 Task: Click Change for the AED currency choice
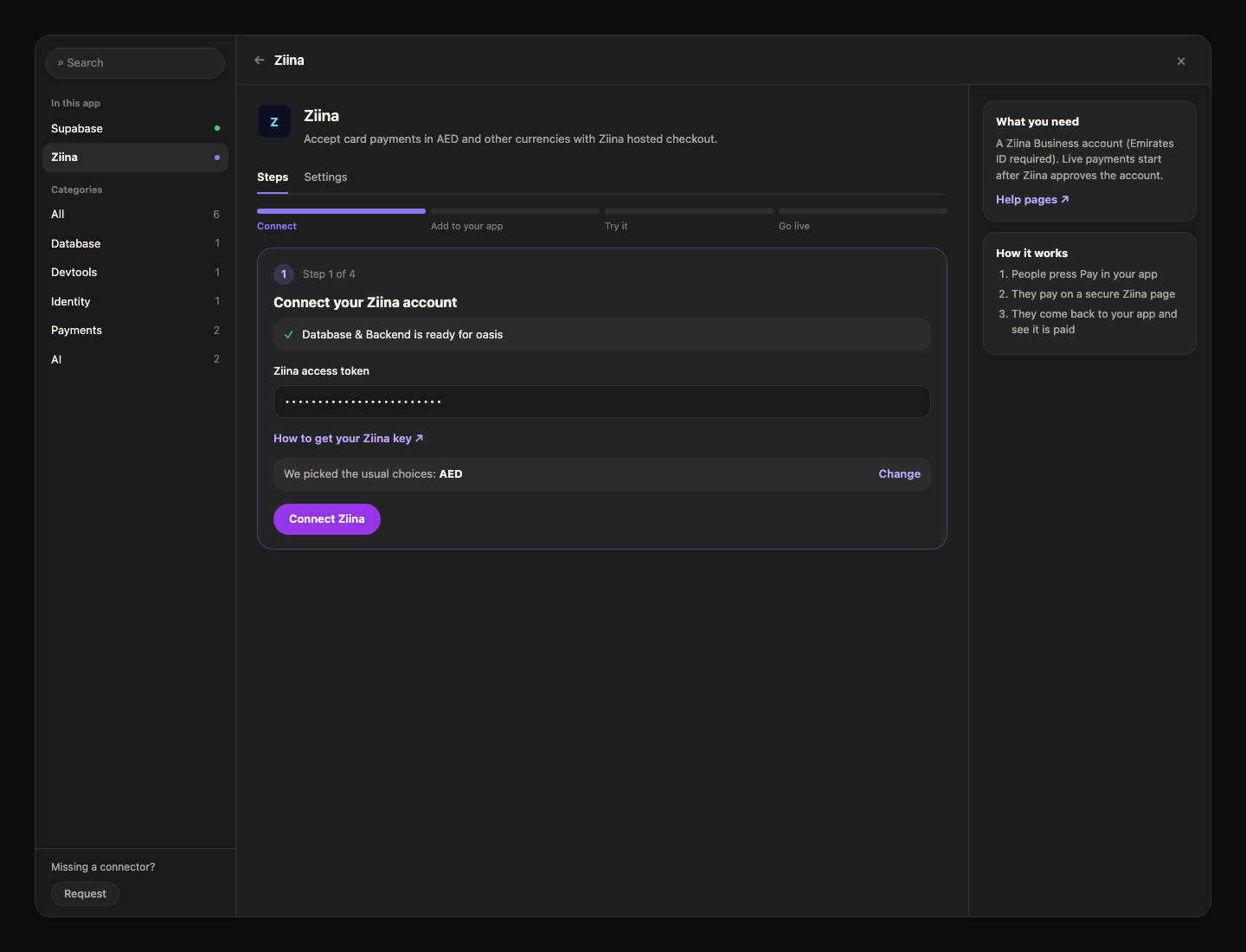[900, 474]
